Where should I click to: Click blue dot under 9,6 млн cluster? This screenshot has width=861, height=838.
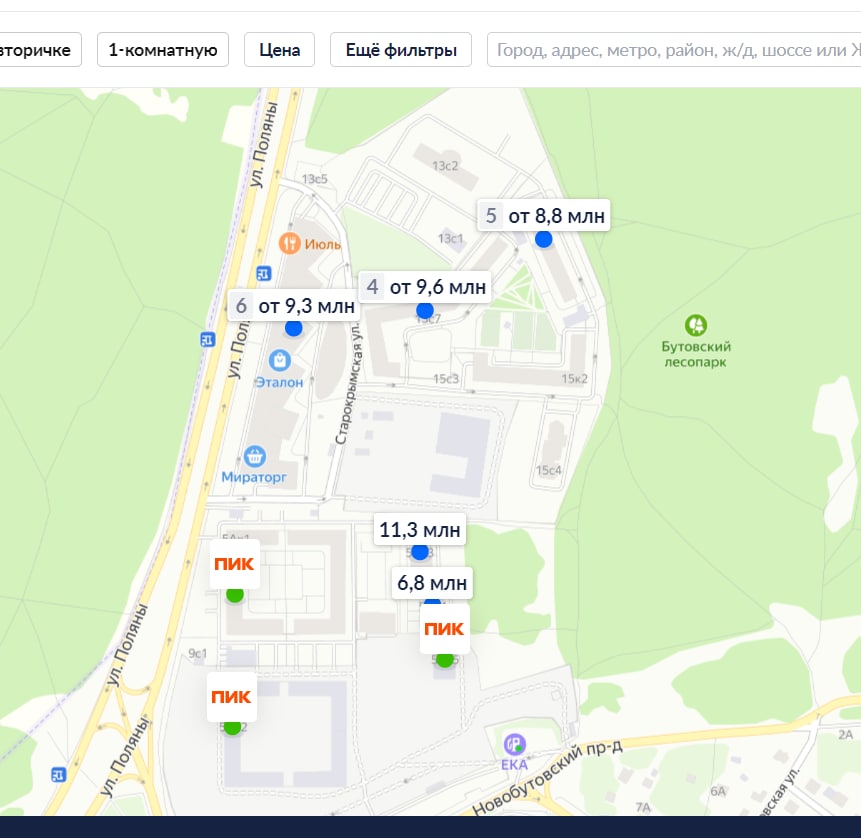(x=425, y=311)
